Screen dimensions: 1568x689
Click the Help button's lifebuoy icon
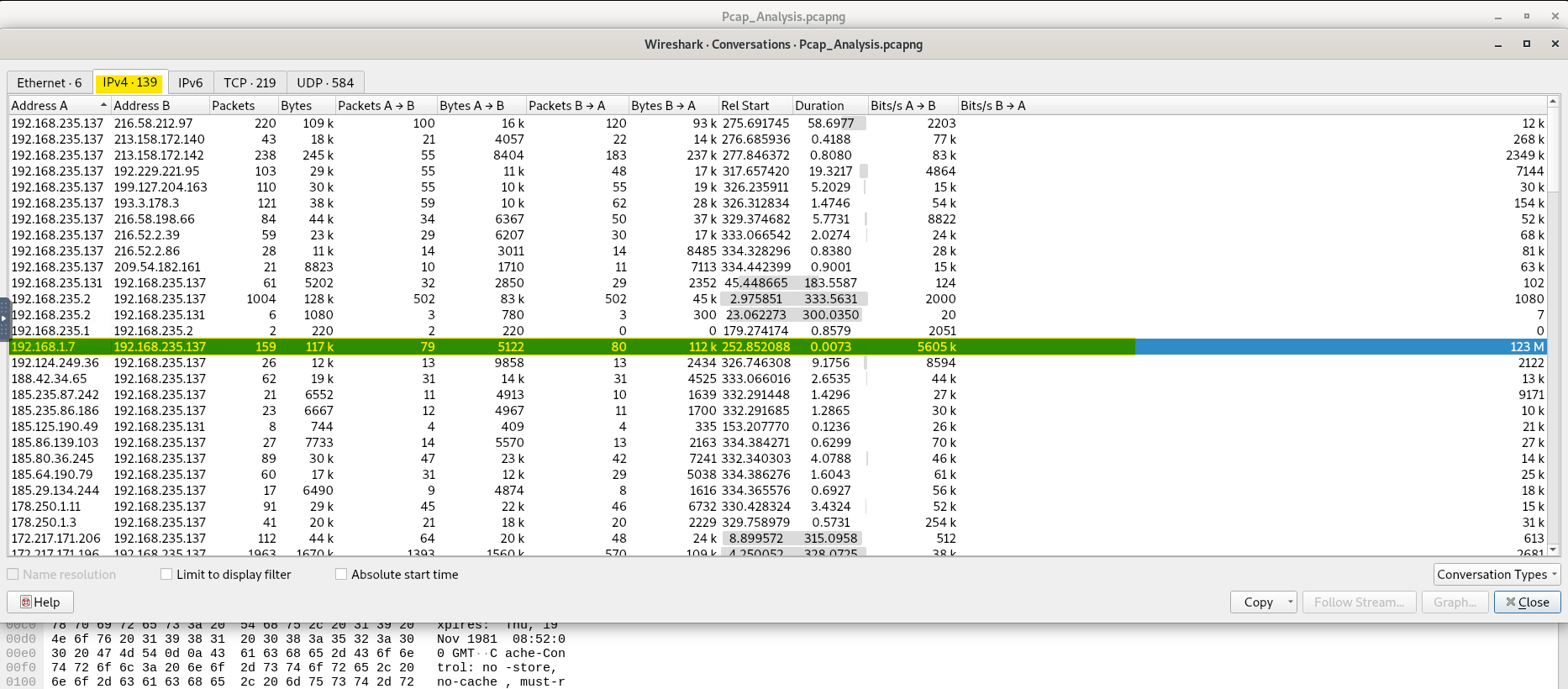pyautogui.click(x=26, y=602)
